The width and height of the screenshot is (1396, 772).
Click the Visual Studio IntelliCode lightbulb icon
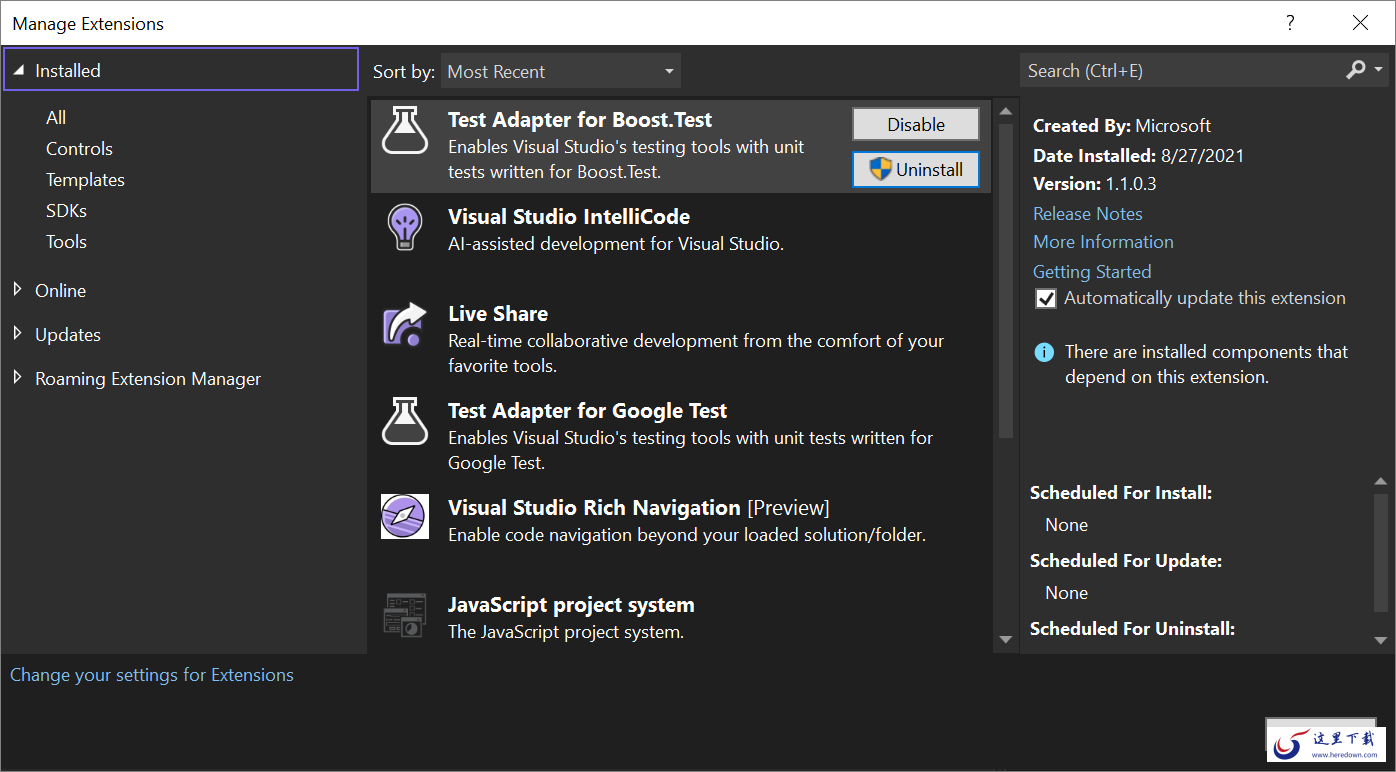(405, 227)
